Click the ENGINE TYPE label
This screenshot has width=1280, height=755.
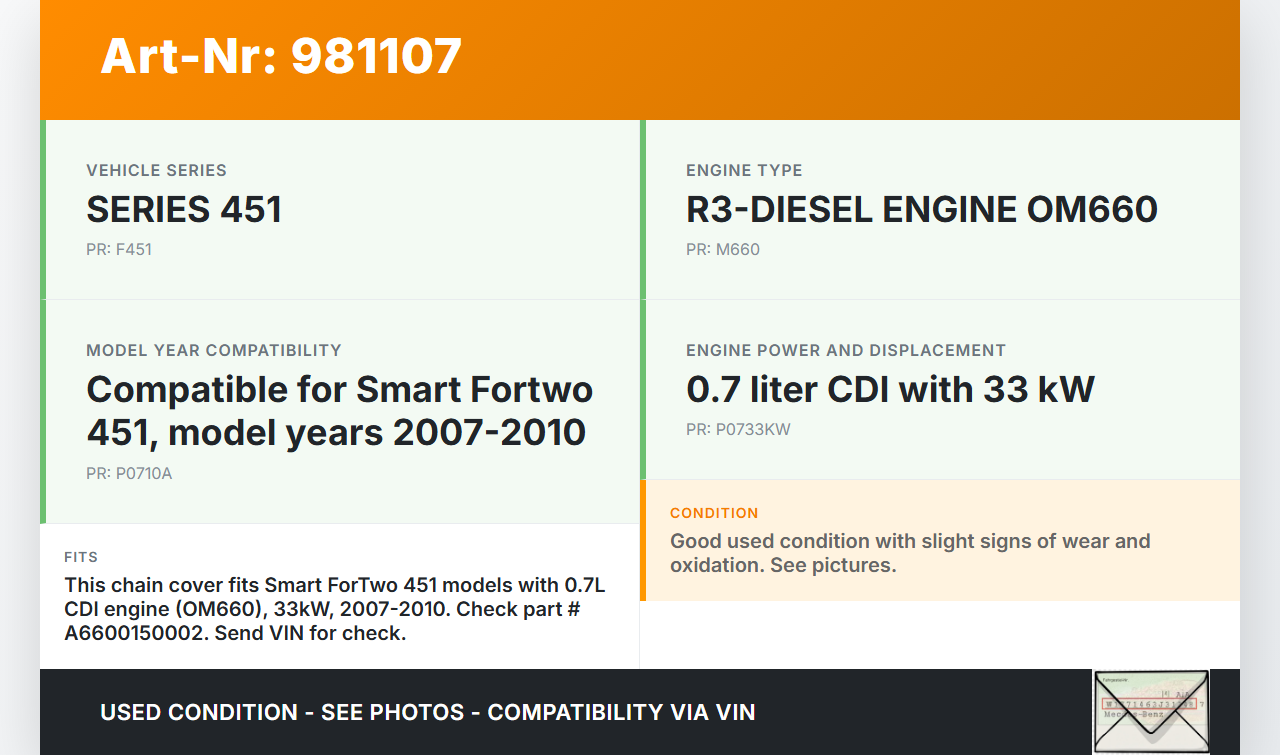[x=744, y=170]
